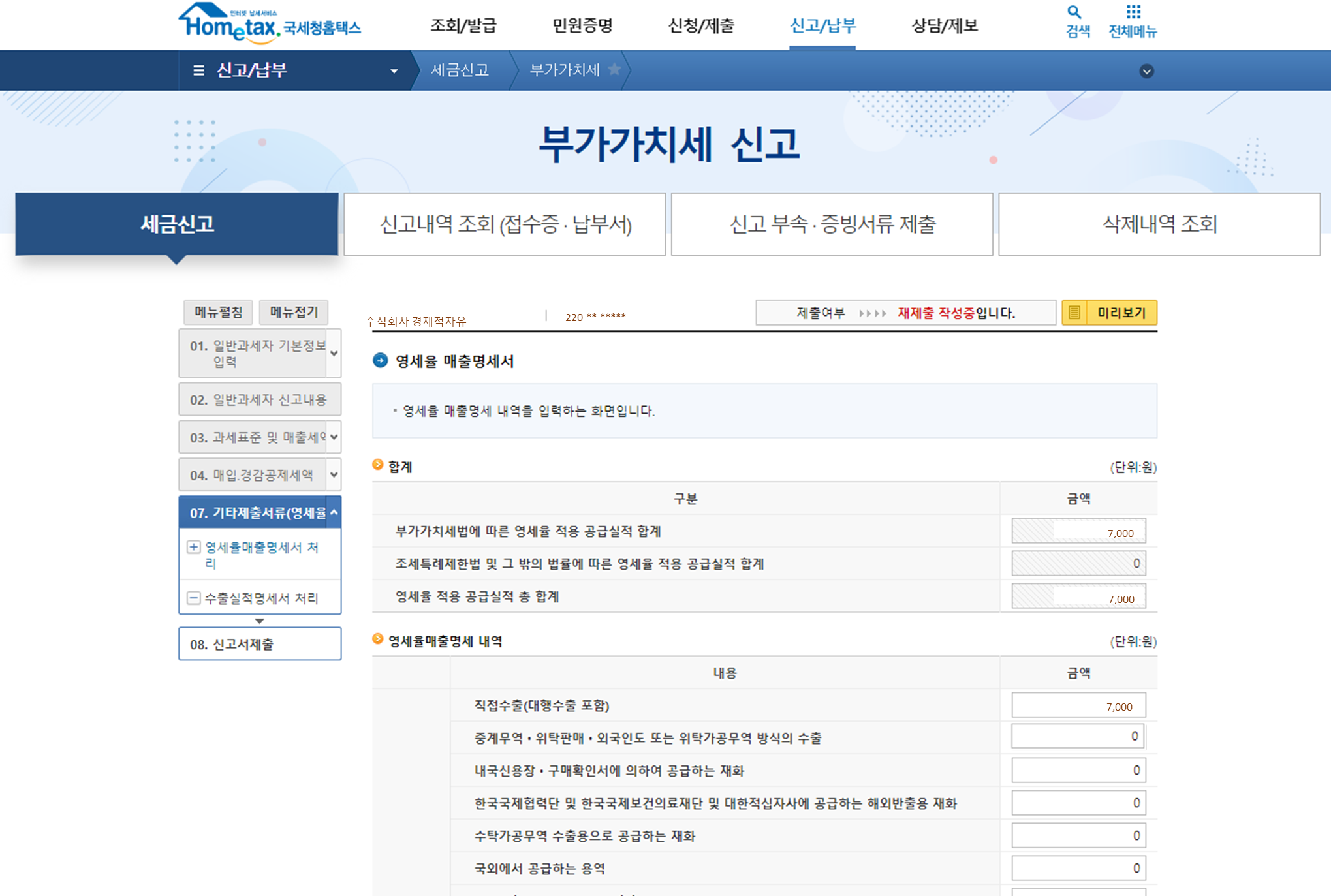This screenshot has height=896, width=1331.
Task: Switch to 삭제내역 조회 tab
Action: pyautogui.click(x=1159, y=224)
